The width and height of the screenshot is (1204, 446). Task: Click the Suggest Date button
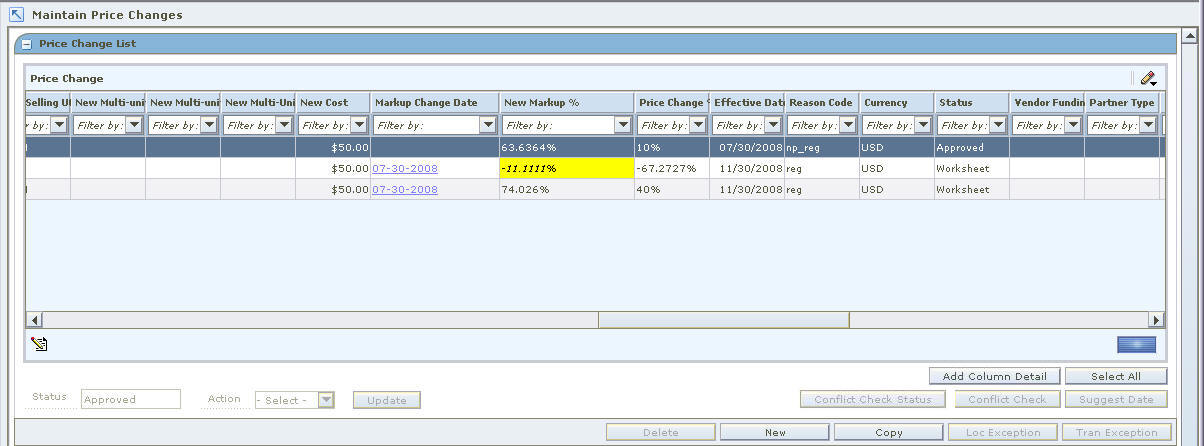(1116, 399)
